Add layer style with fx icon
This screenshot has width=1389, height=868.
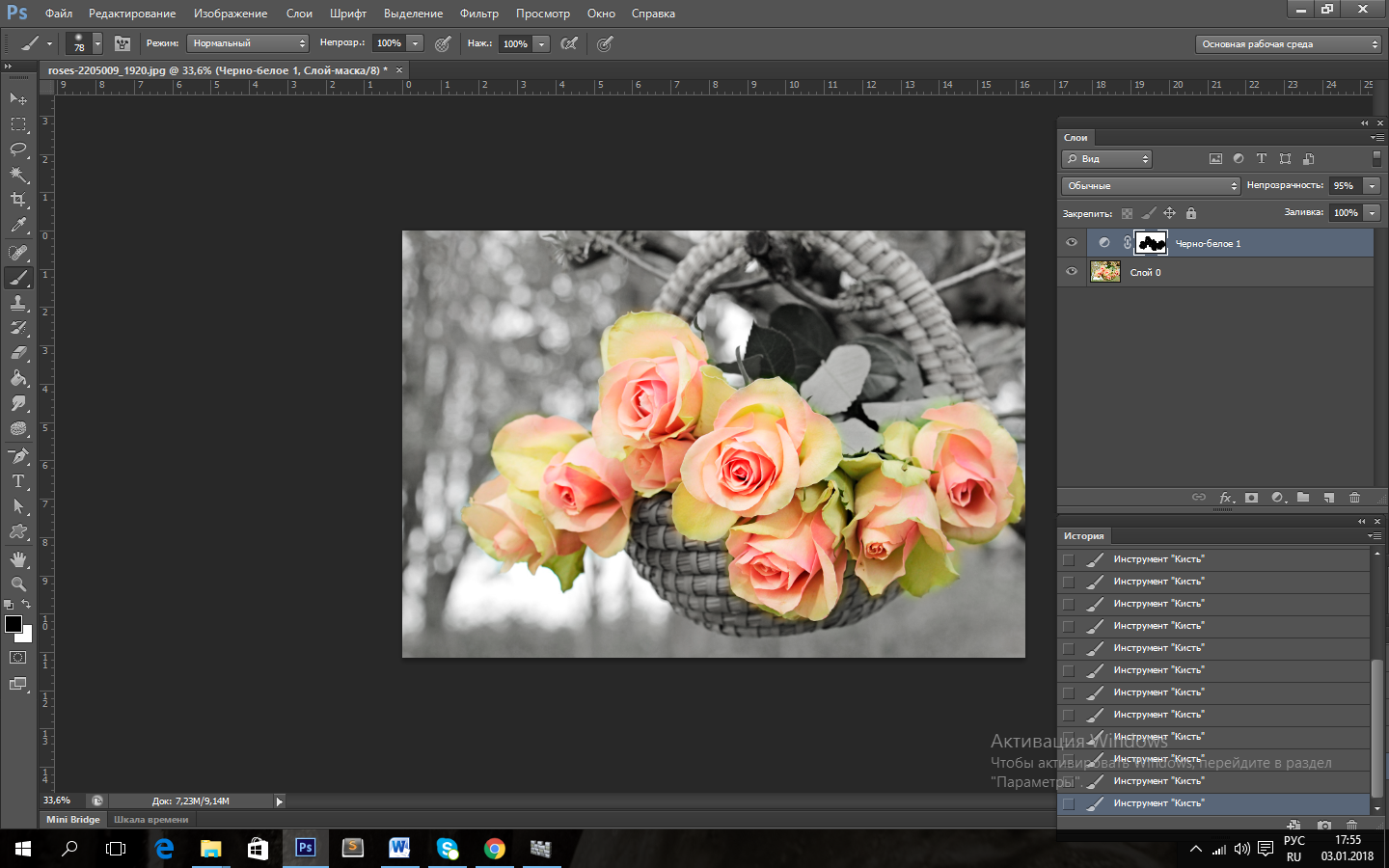[x=1226, y=498]
